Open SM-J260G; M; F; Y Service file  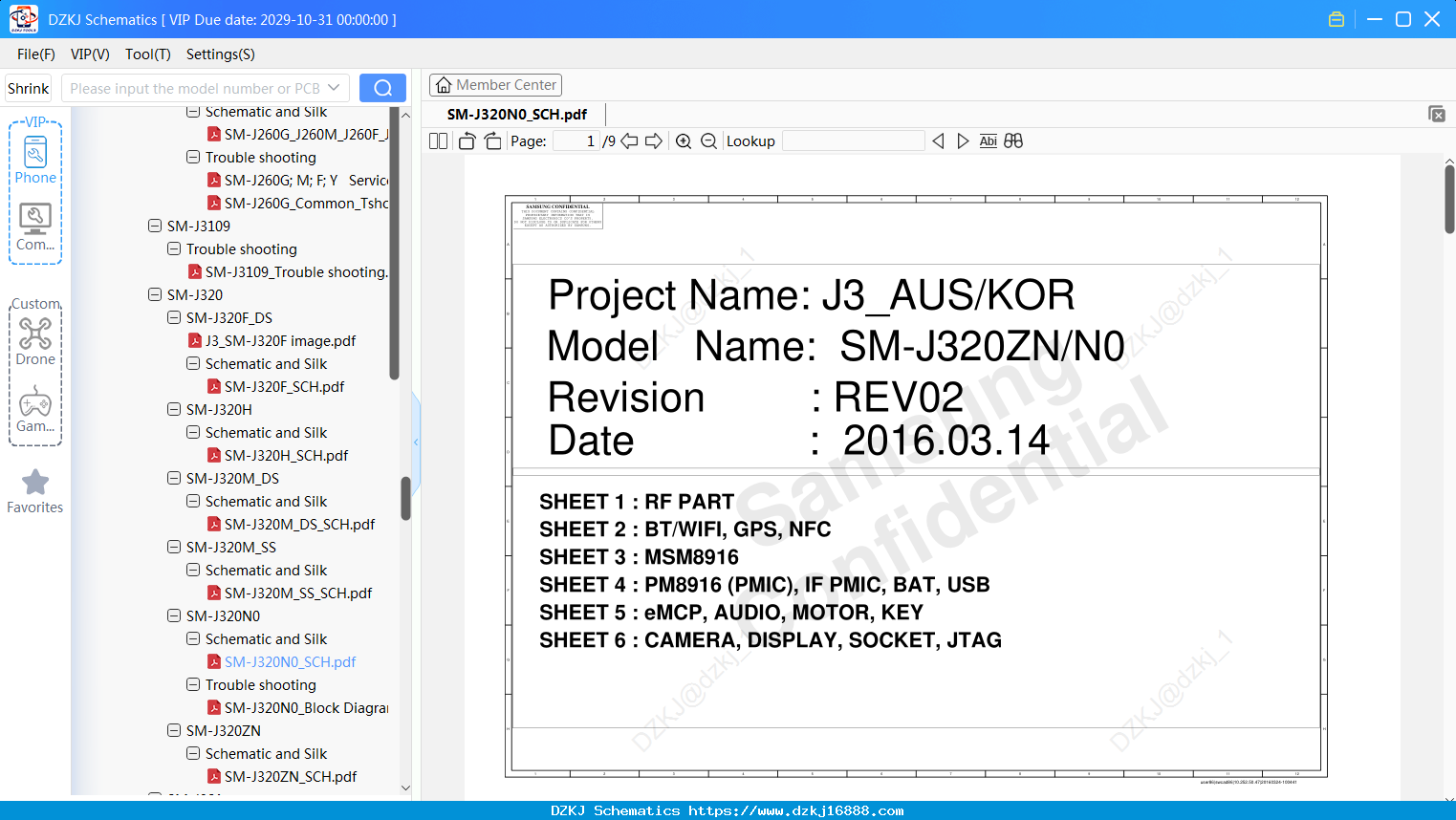307,181
